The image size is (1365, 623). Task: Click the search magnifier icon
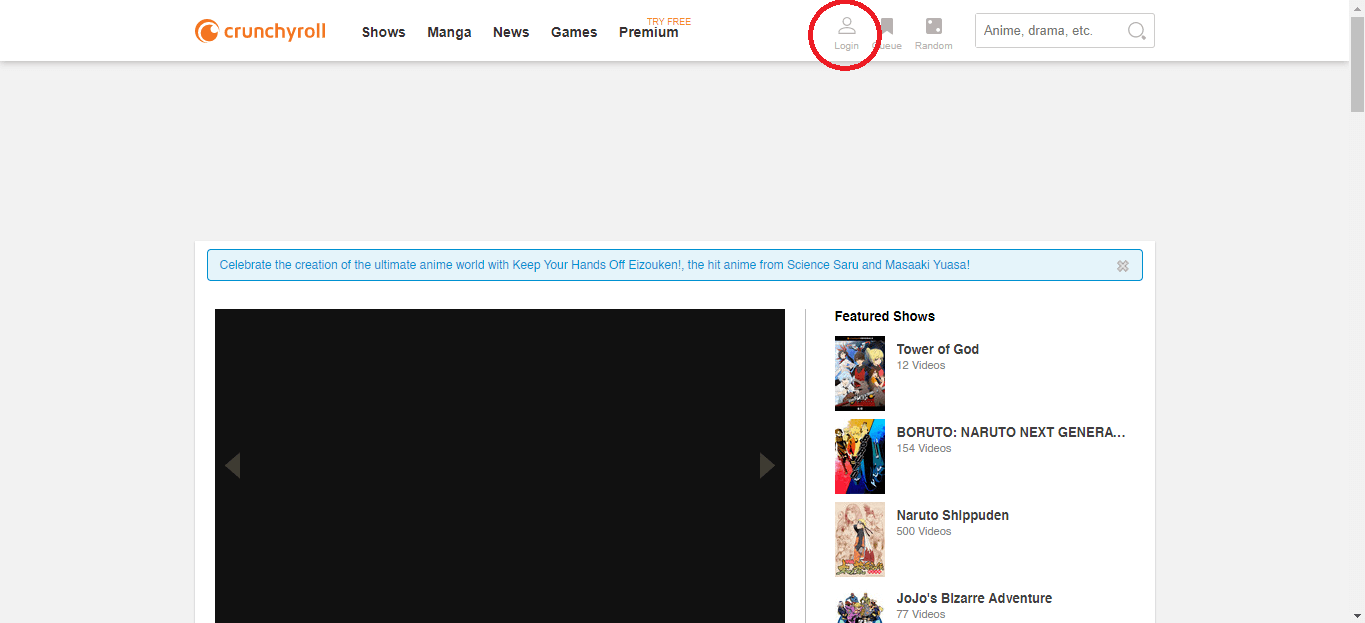1136,31
